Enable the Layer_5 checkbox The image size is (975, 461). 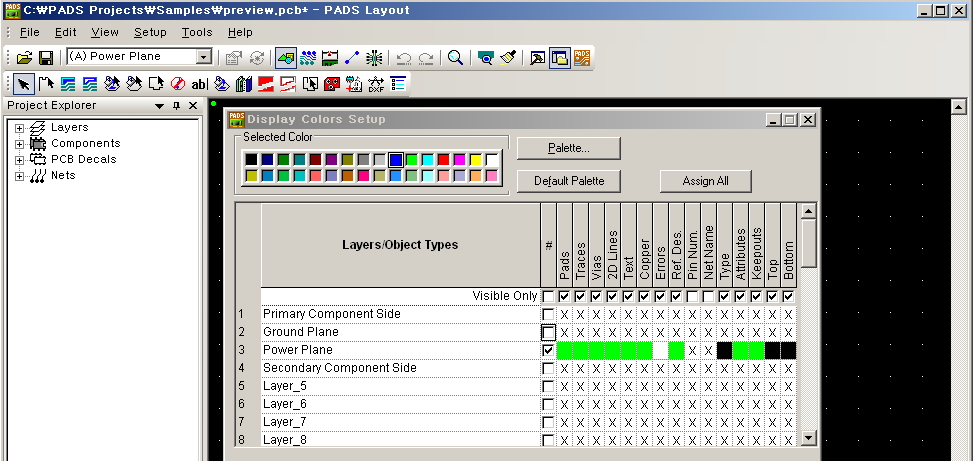[548, 386]
